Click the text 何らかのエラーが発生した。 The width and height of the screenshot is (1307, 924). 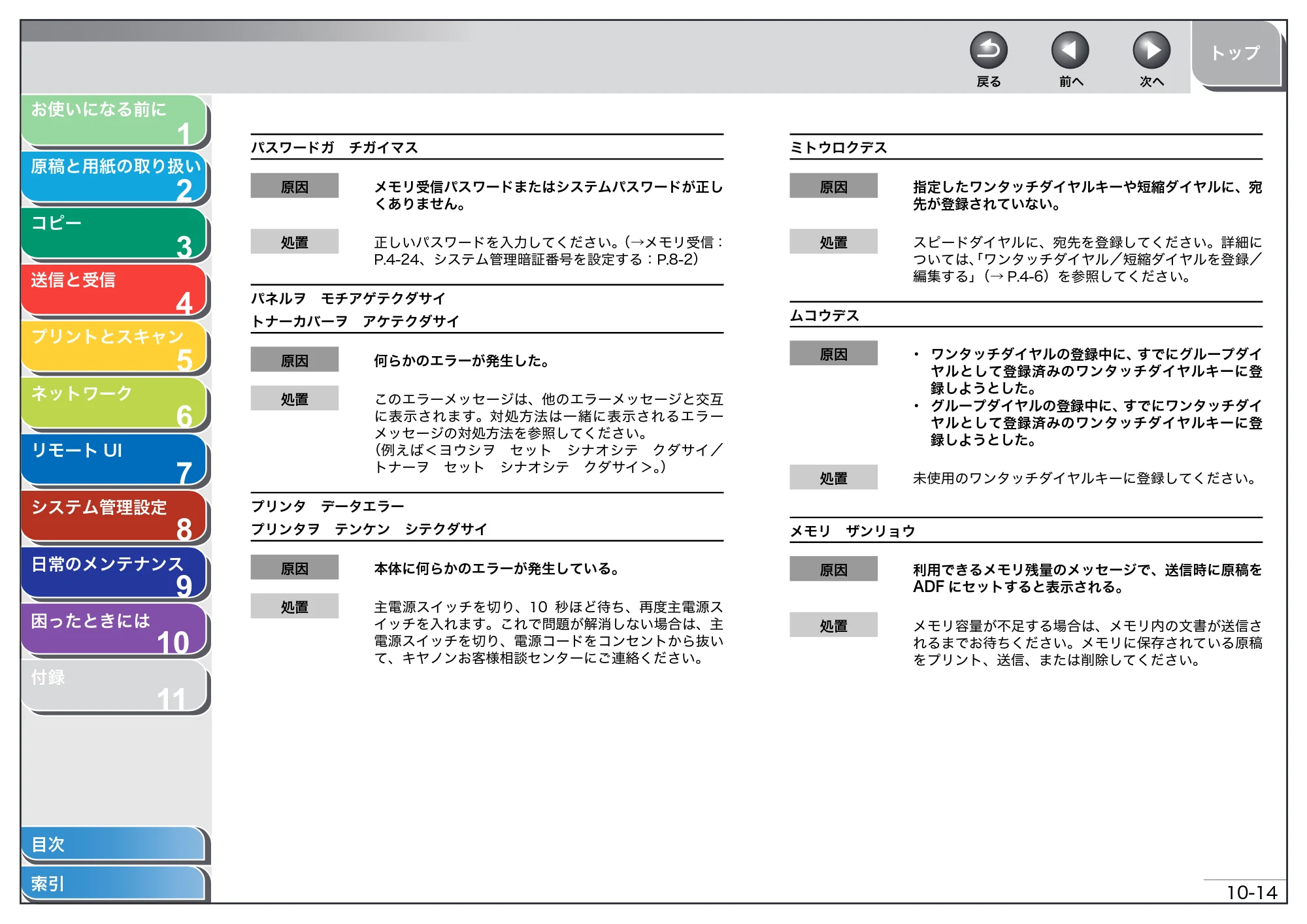pyautogui.click(x=462, y=361)
